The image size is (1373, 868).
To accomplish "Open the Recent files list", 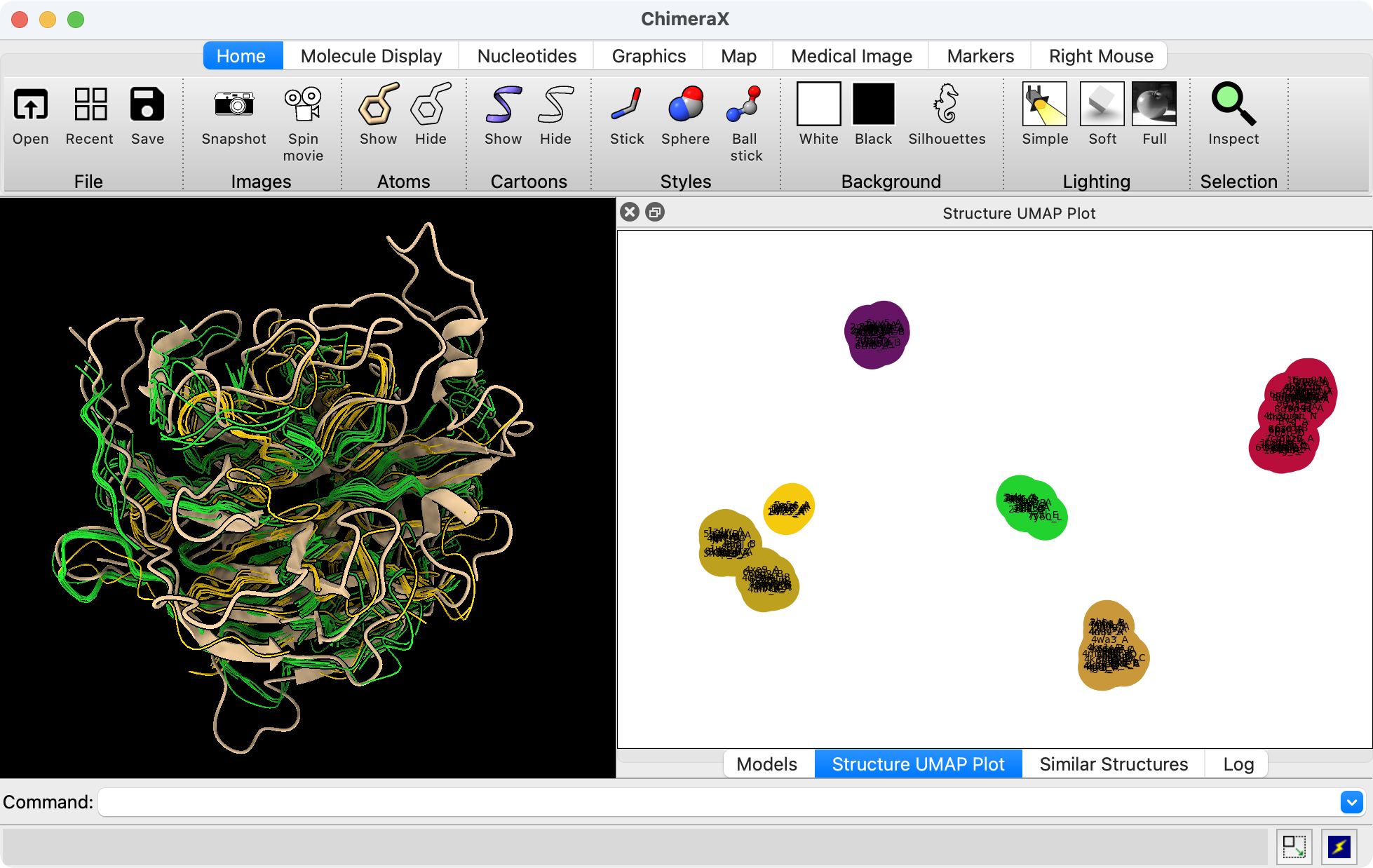I will click(x=90, y=105).
